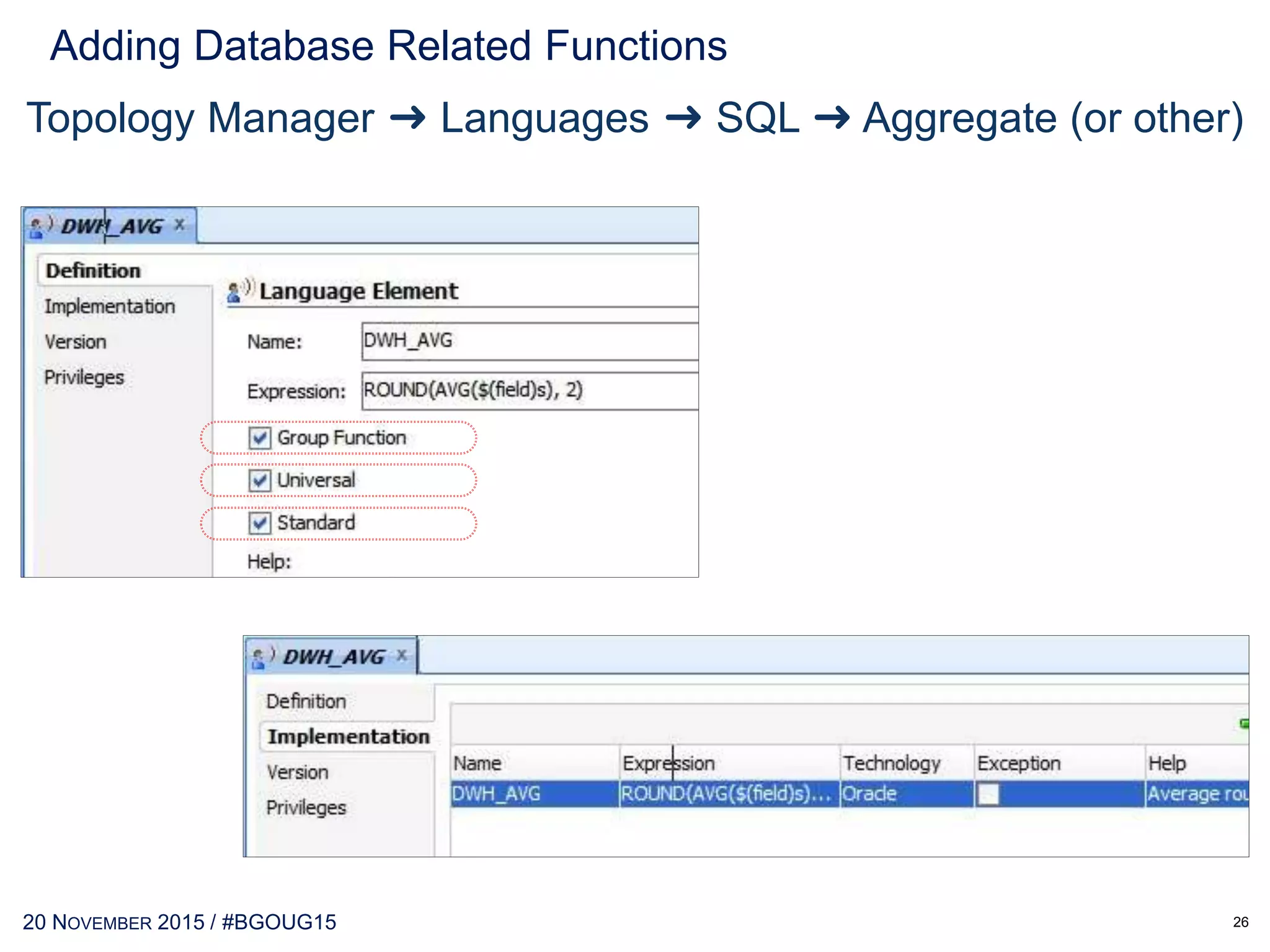
Task: Click the Expression field with ROUND(AVG
Action: coord(529,390)
